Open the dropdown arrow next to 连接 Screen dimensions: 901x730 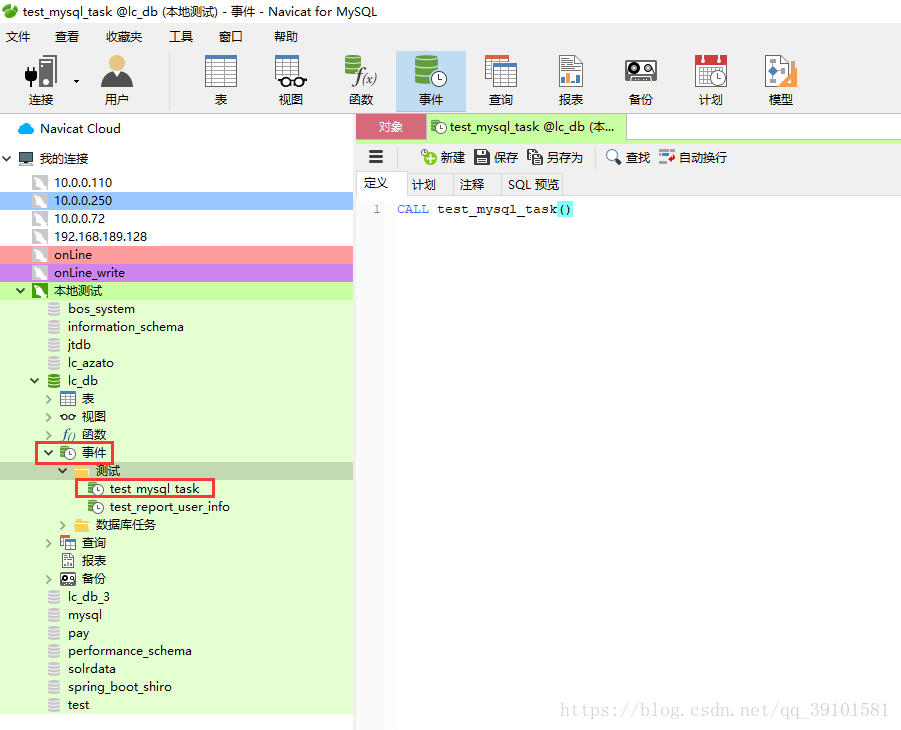coord(76,81)
